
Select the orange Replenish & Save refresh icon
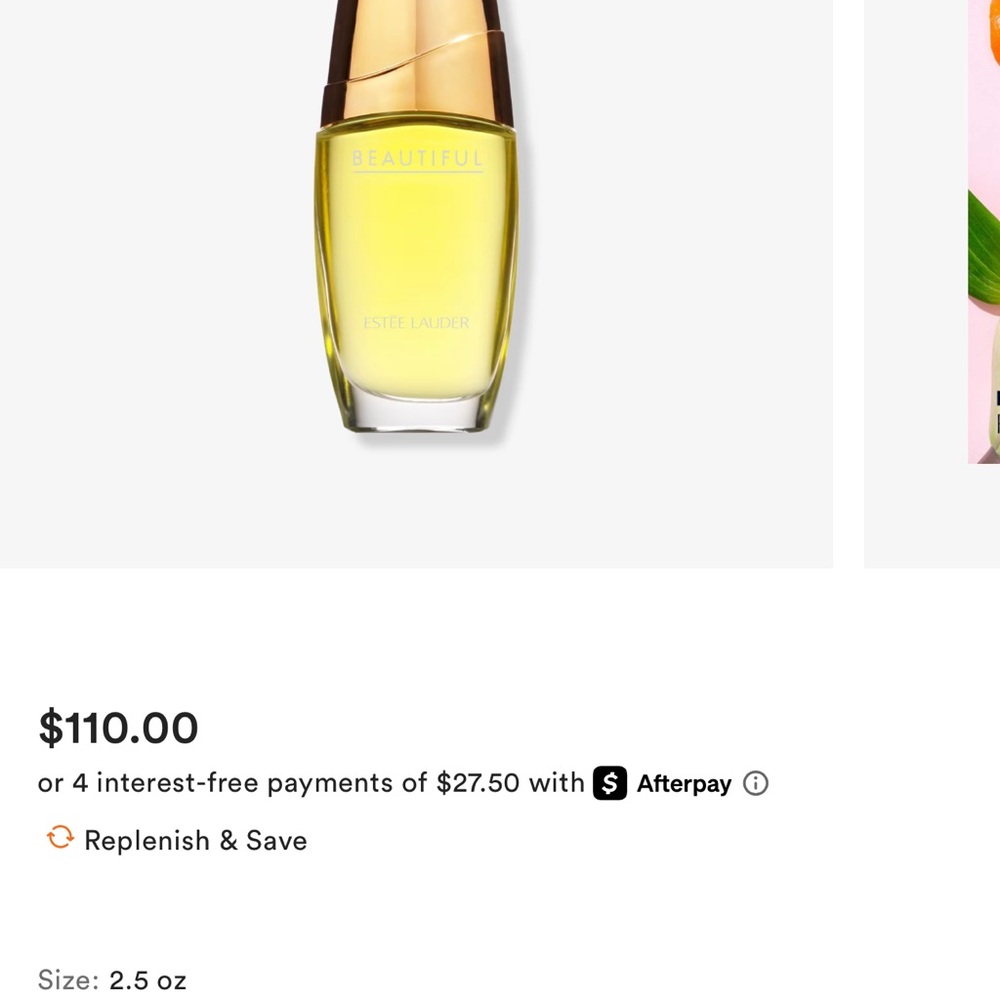pos(59,839)
